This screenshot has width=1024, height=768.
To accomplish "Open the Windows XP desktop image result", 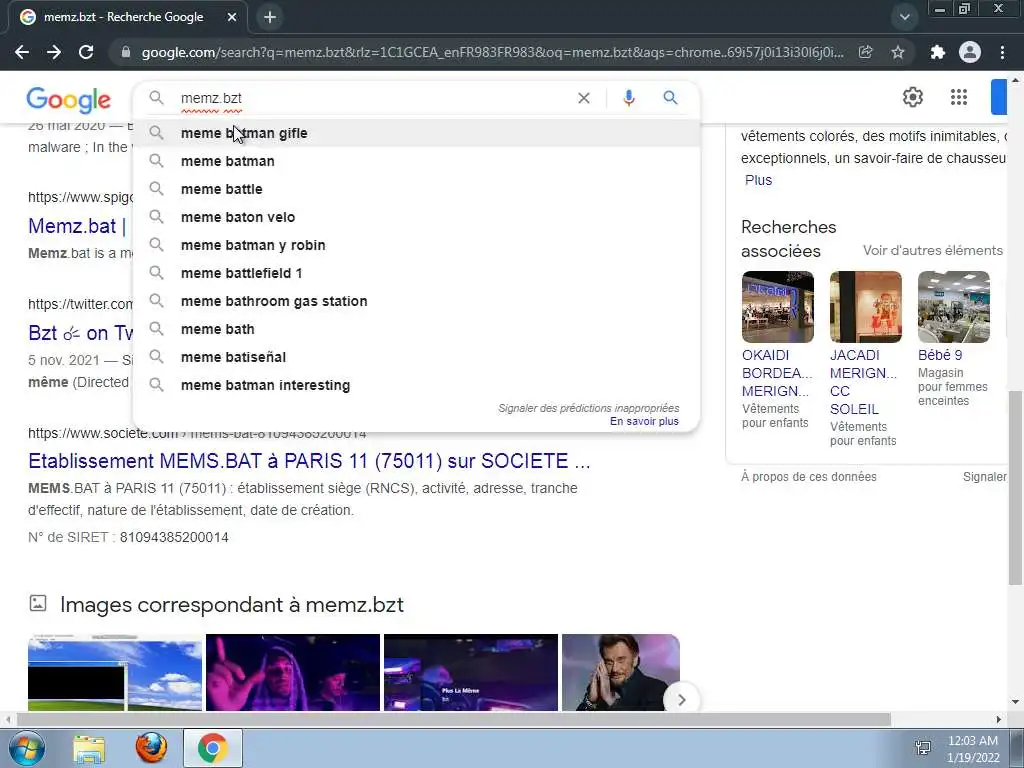I will pos(115,673).
